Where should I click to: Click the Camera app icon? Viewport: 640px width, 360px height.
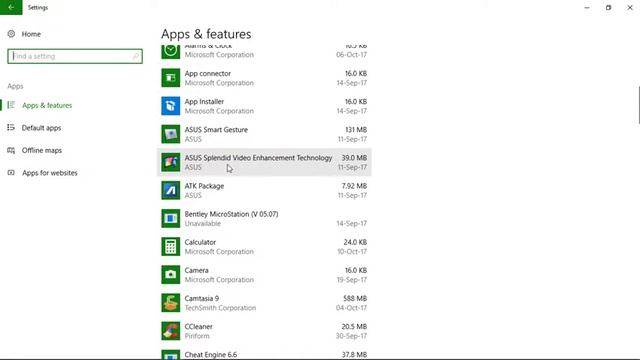[171, 275]
